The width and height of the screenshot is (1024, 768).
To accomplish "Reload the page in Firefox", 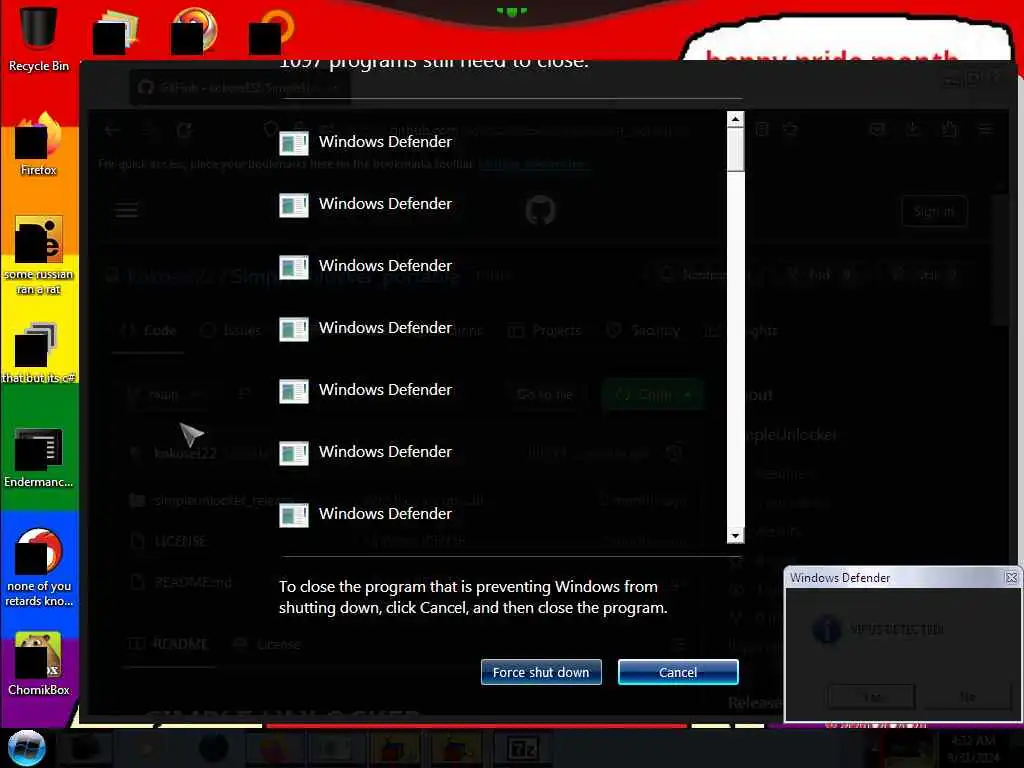I will [x=184, y=131].
